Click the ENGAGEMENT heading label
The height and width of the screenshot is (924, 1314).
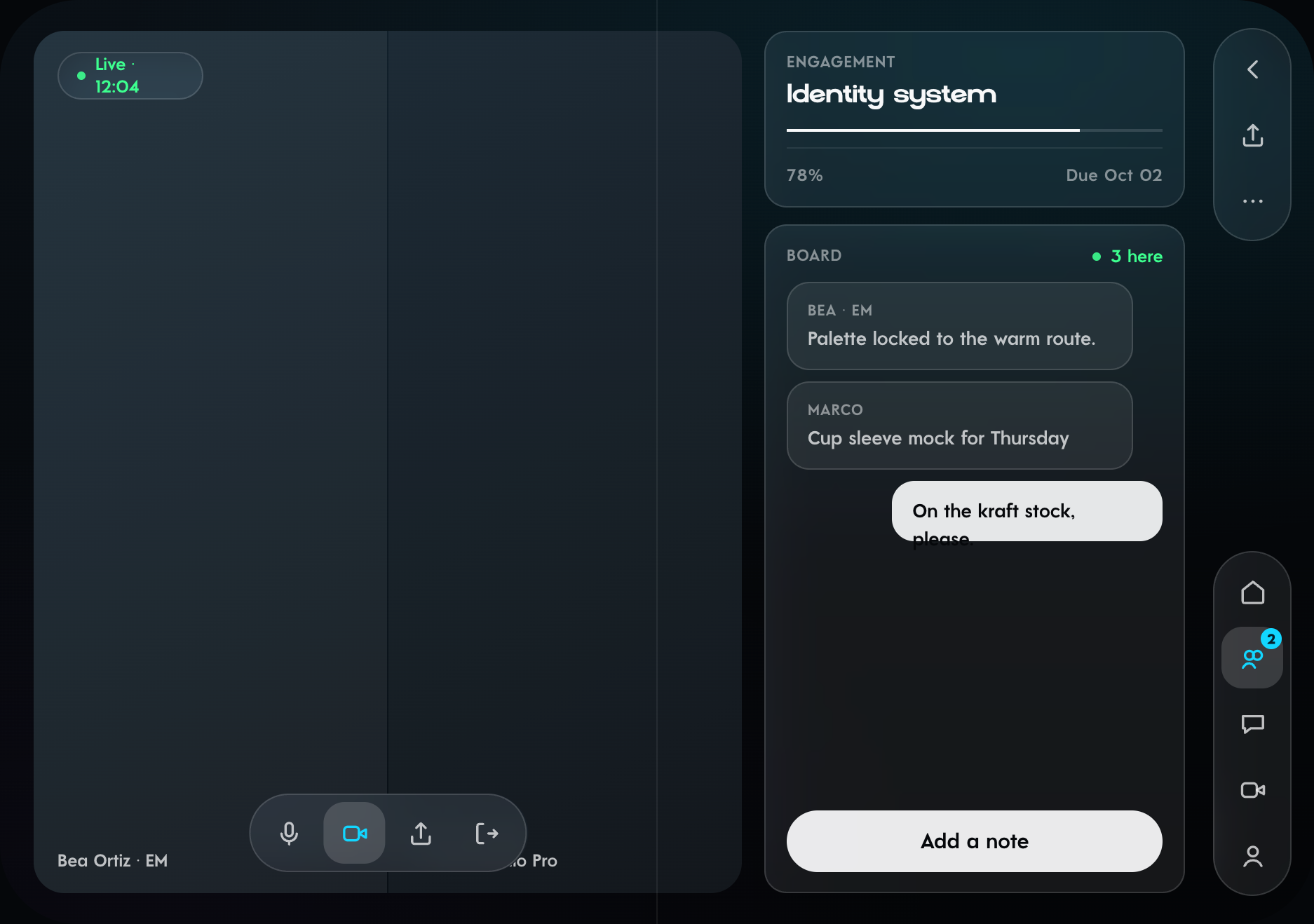pos(840,62)
